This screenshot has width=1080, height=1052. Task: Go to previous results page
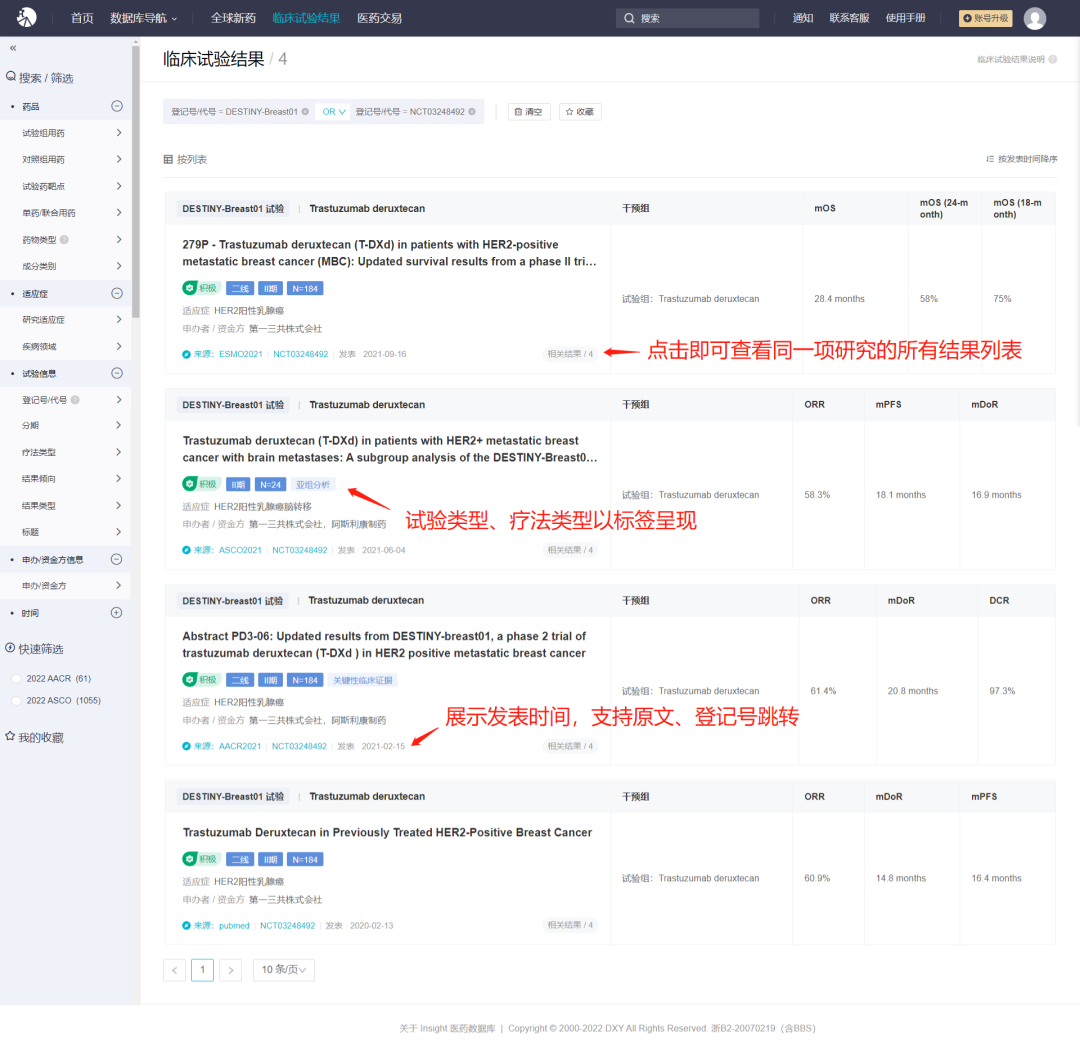point(174,970)
